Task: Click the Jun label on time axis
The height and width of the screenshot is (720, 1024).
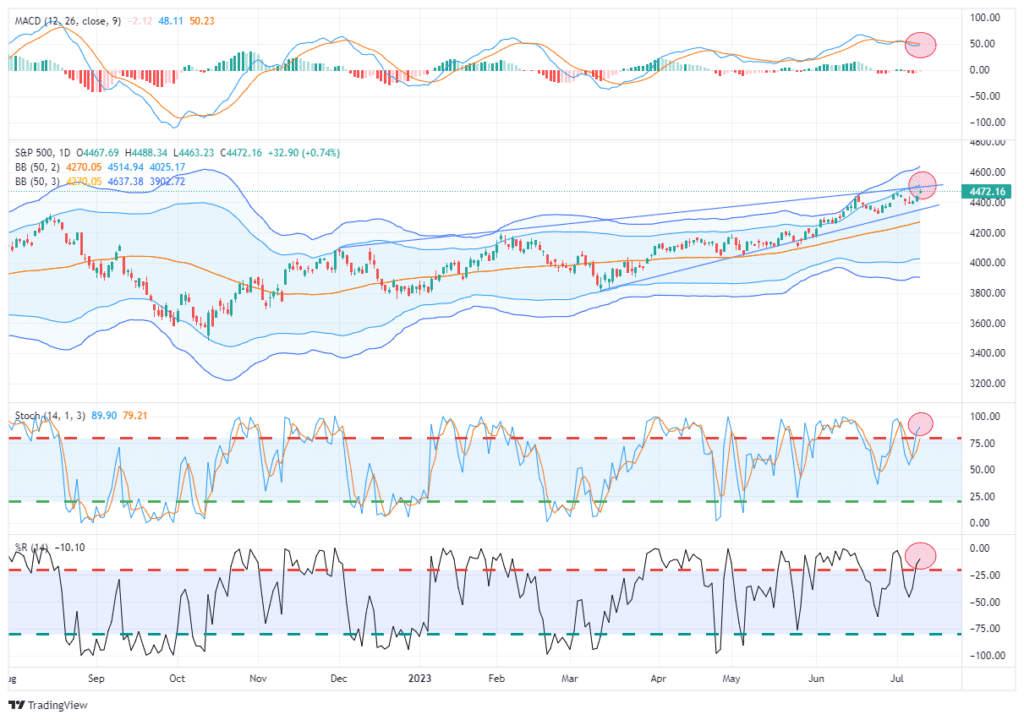Action: click(x=816, y=679)
